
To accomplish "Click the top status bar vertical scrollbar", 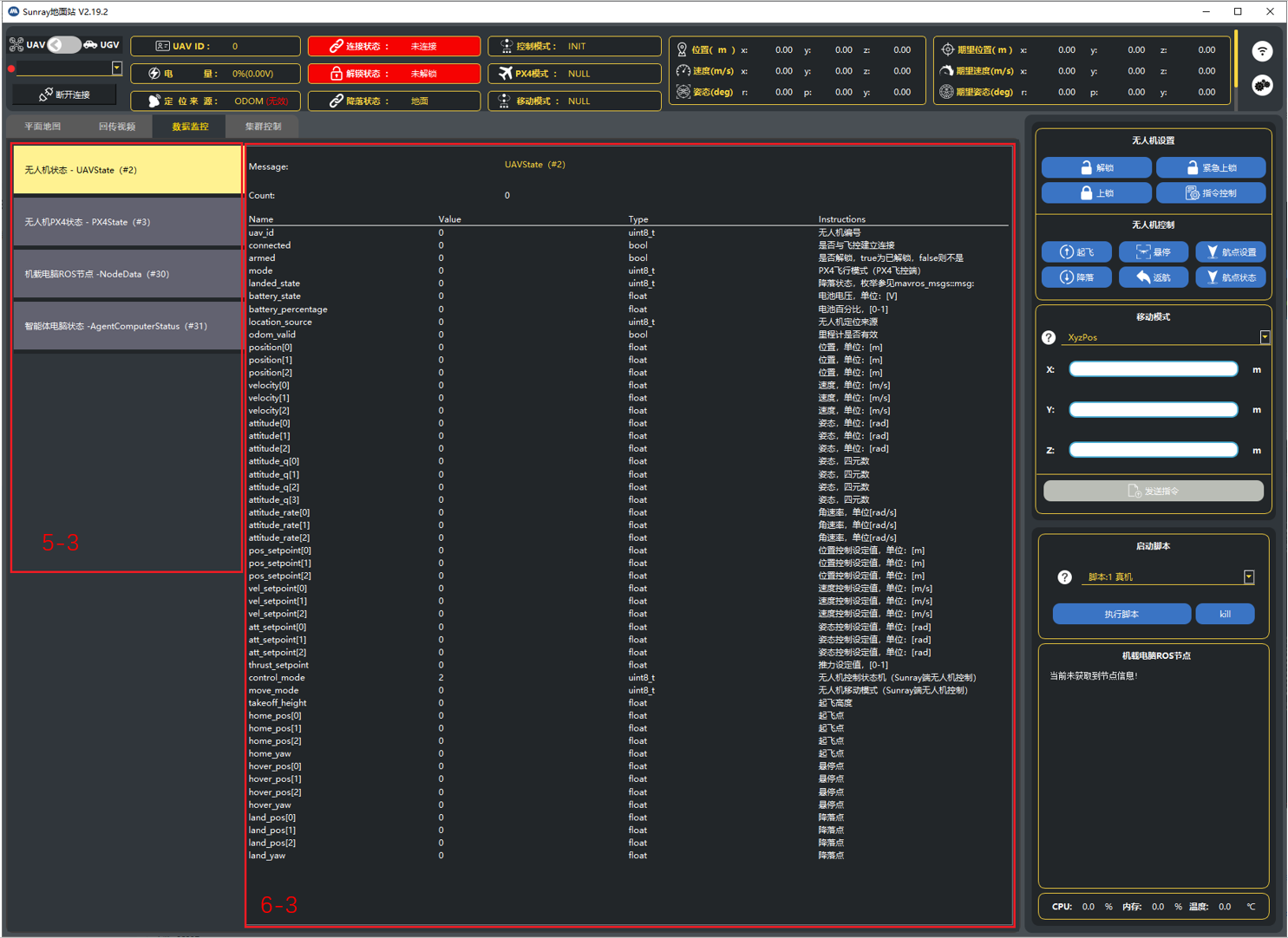I will point(1236,61).
